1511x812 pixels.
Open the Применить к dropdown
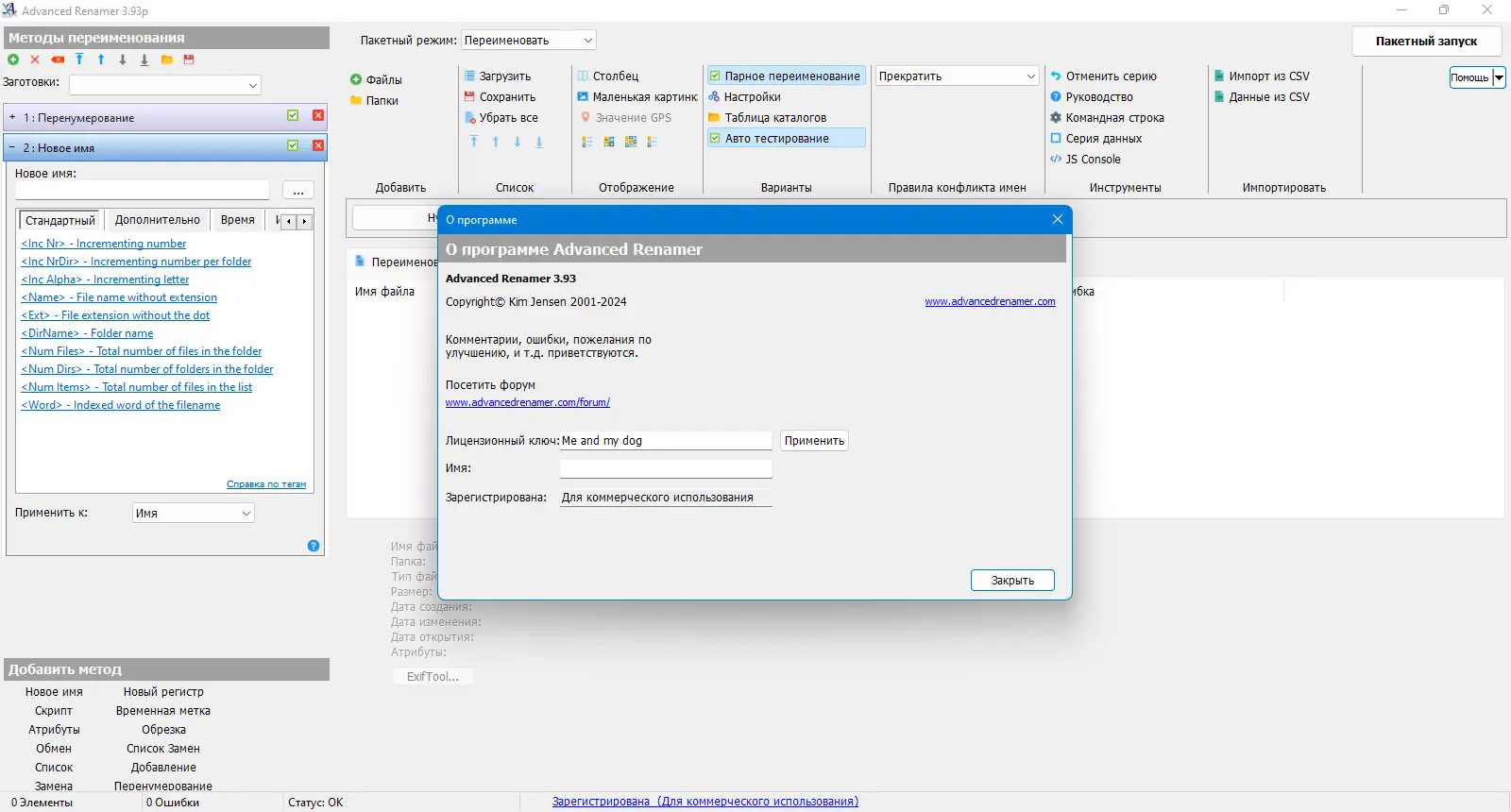point(194,514)
